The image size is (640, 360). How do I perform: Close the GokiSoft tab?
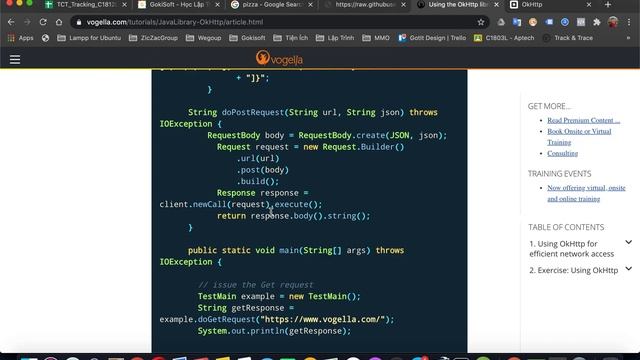tap(218, 4)
